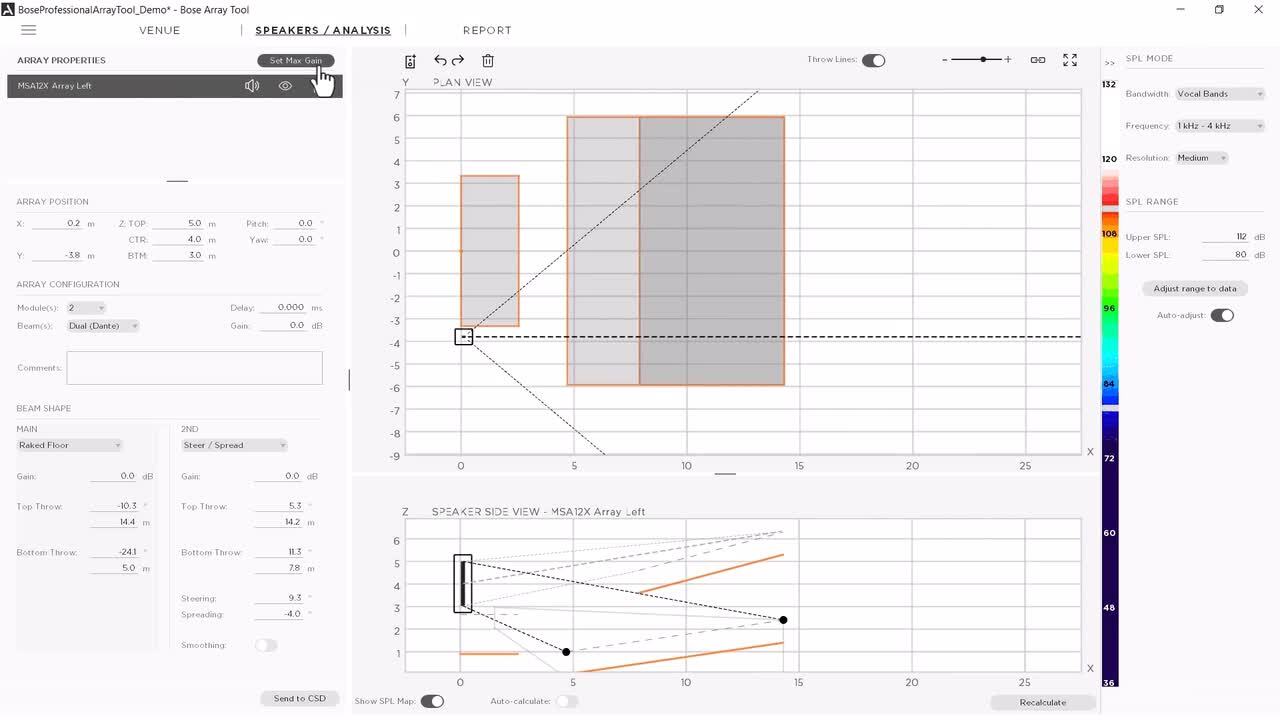Screen dimensions: 1280x720
Task: Click the Delay ms field
Action: pyautogui.click(x=283, y=308)
